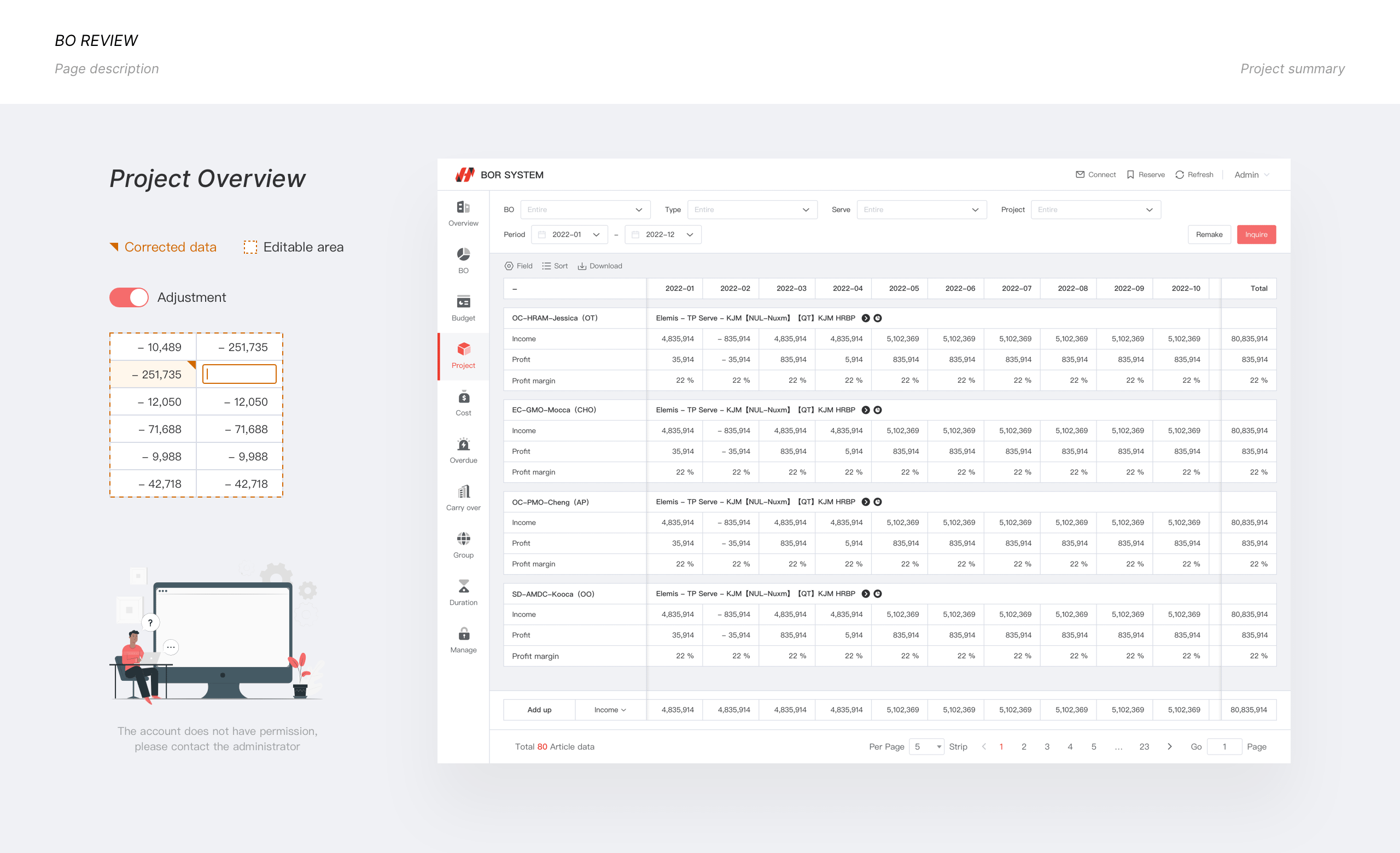Click the Page description link
The width and height of the screenshot is (1400, 853).
pos(107,69)
